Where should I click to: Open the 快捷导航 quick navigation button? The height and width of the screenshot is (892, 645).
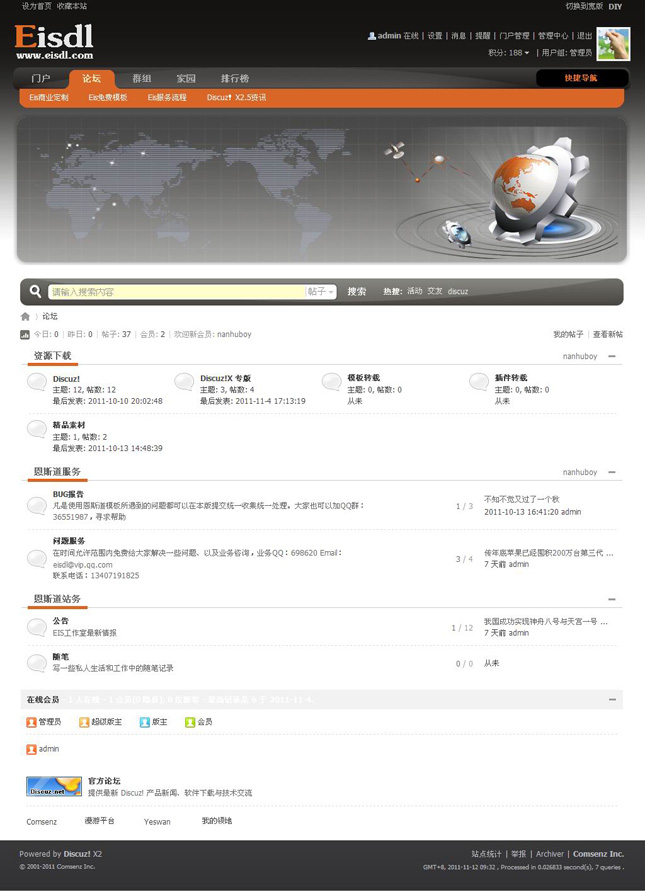pos(581,78)
